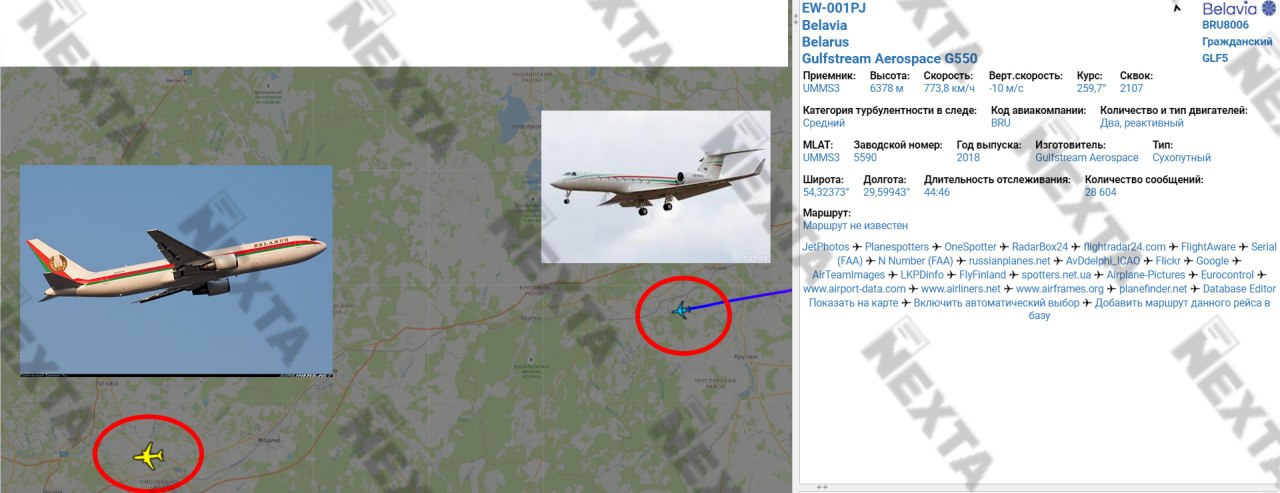1280x493 pixels.
Task: Click the Gulfstream Aerospace G550 model title
Action: 890,58
